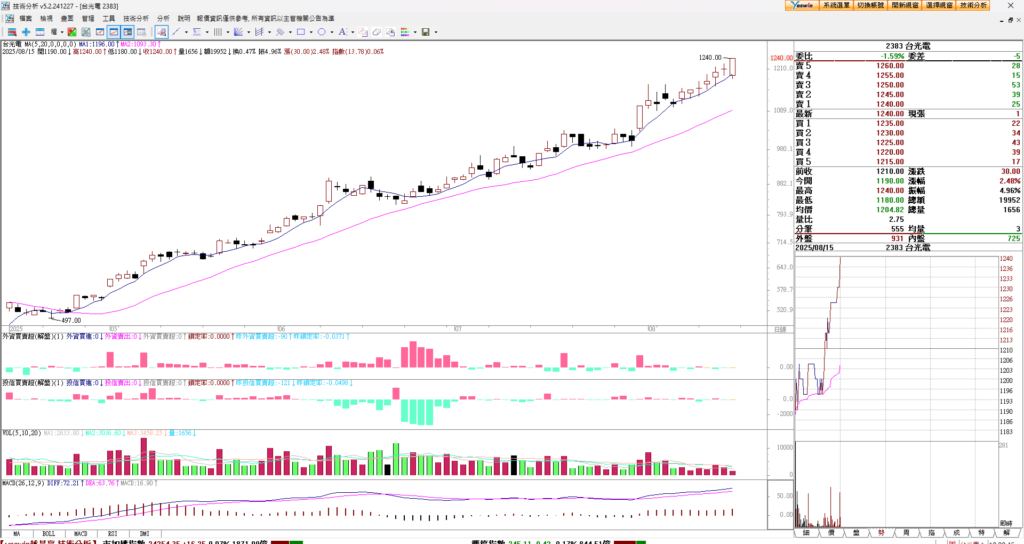Click the sigma-shaped drawing tool icon
Image resolution: width=1024 pixels, height=544 pixels.
click(x=197, y=31)
